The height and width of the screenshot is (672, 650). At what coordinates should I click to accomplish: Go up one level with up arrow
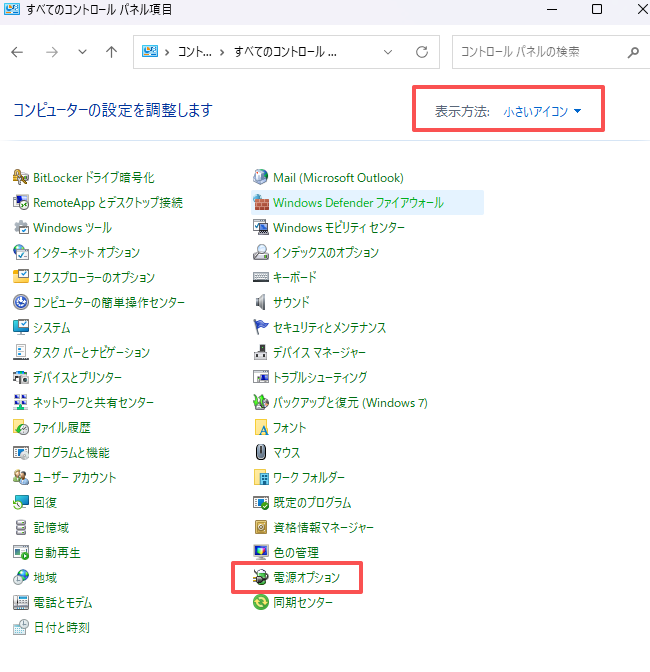111,52
